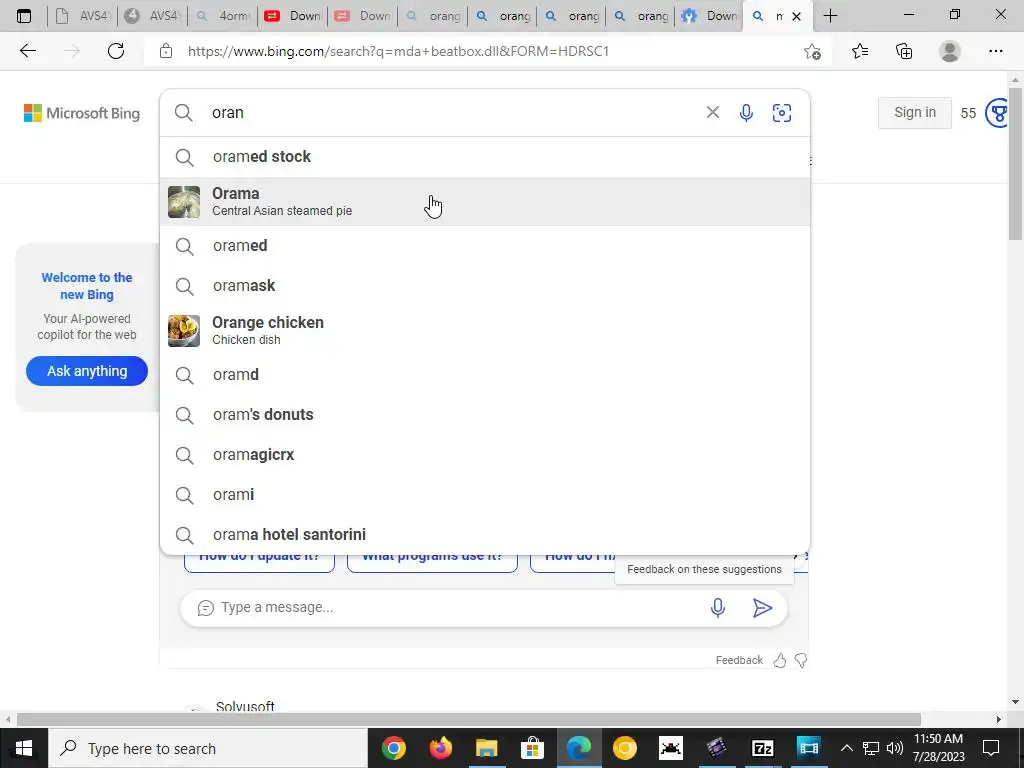This screenshot has height=768, width=1024.
Task: Open Microsoft Store from taskbar
Action: [532, 748]
